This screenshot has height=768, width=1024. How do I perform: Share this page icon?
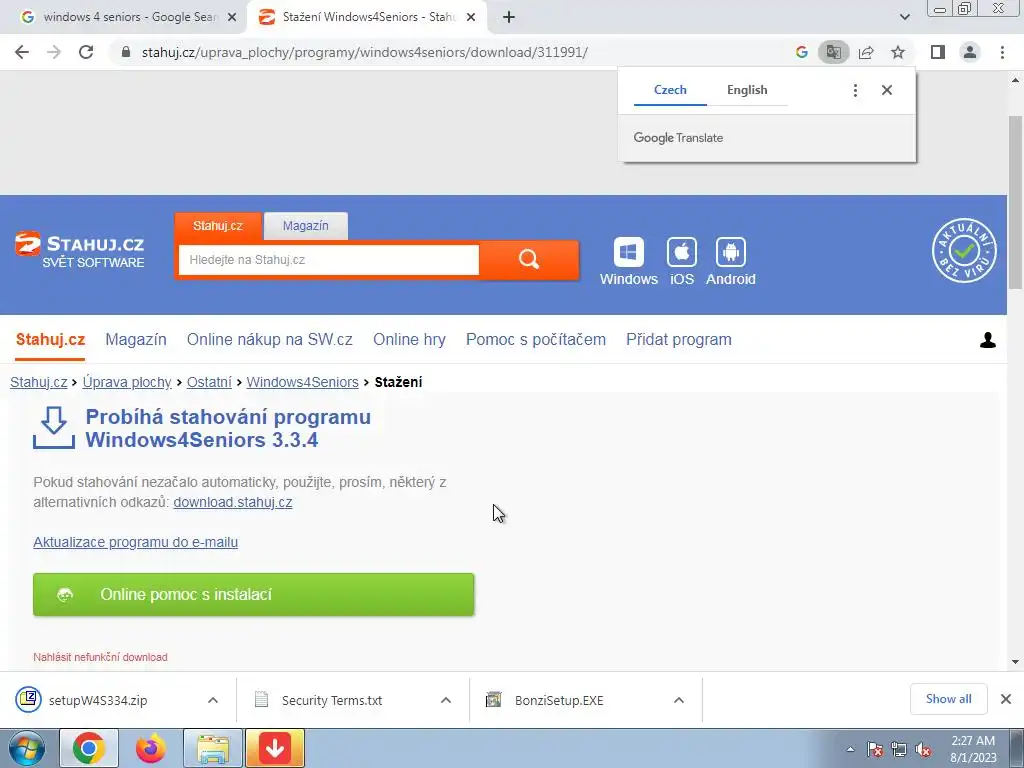pyautogui.click(x=866, y=52)
